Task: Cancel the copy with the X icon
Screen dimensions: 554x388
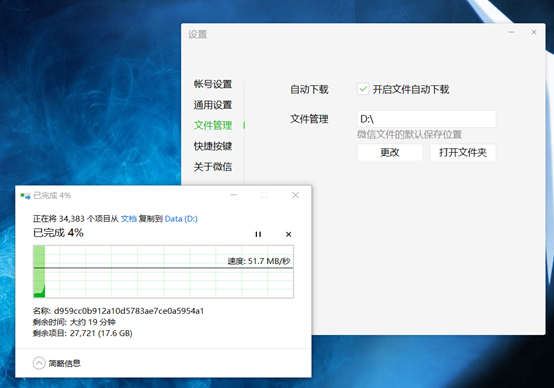Action: tap(288, 234)
